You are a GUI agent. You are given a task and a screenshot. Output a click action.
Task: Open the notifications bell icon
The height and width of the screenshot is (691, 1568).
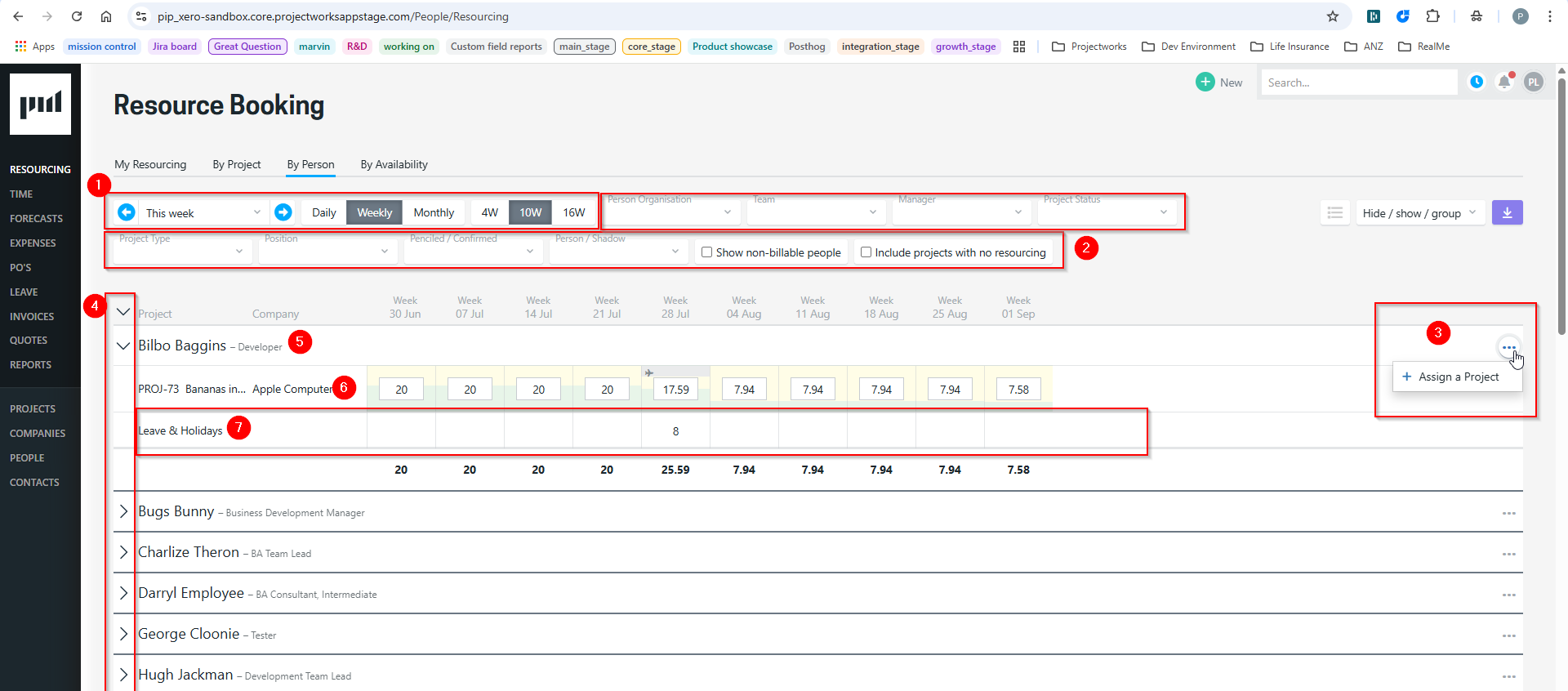coord(1503,82)
